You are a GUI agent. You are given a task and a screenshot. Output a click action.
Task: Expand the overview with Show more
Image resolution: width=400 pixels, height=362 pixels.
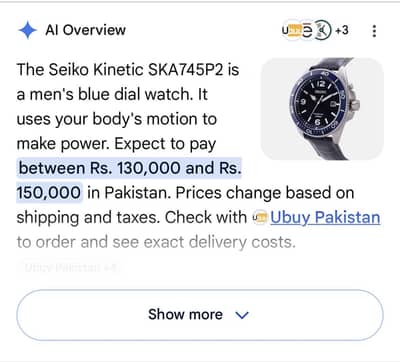click(200, 315)
